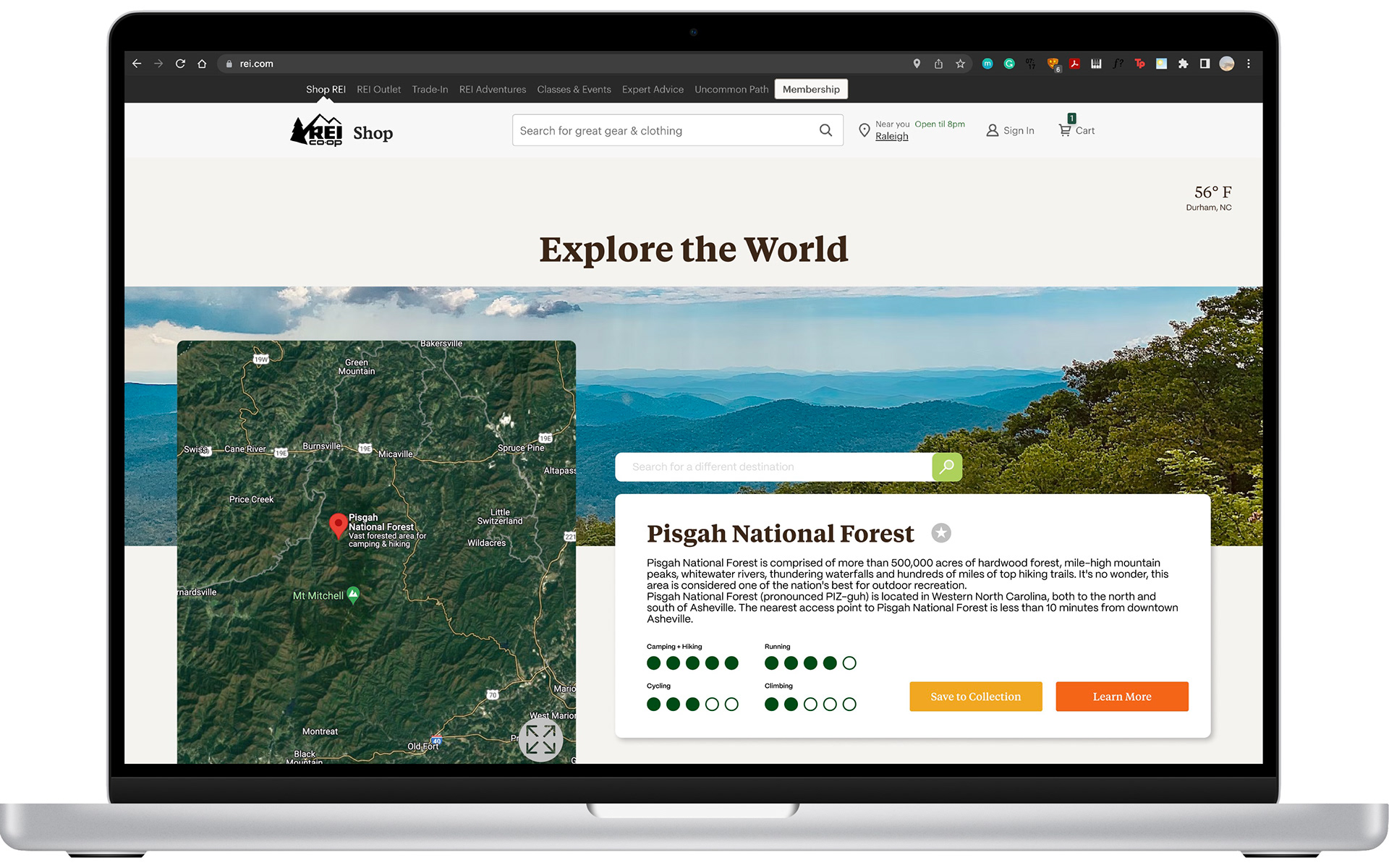Open Expert Advice
This screenshot has width=1389, height=868.
pyautogui.click(x=653, y=90)
